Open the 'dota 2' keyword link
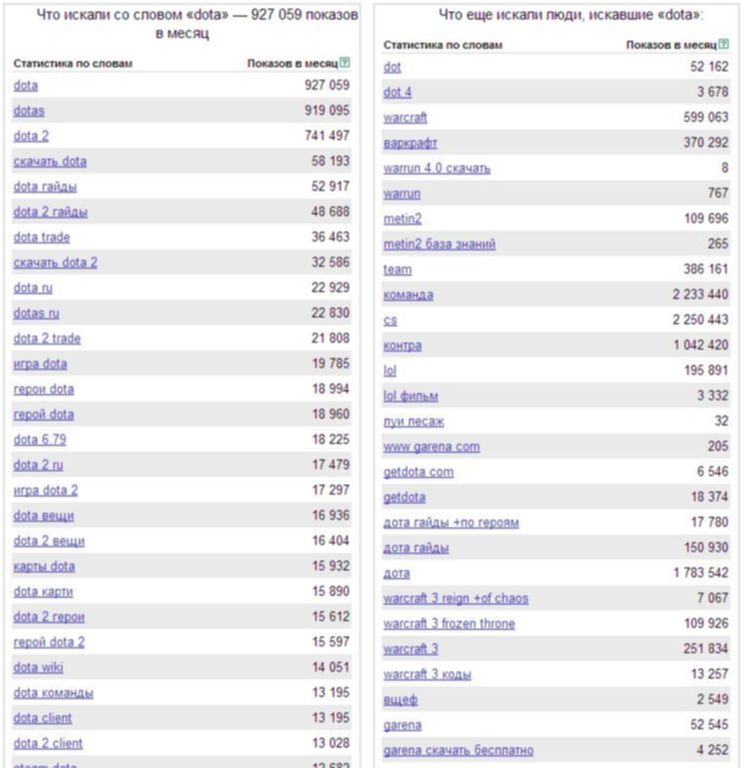 pos(31,136)
